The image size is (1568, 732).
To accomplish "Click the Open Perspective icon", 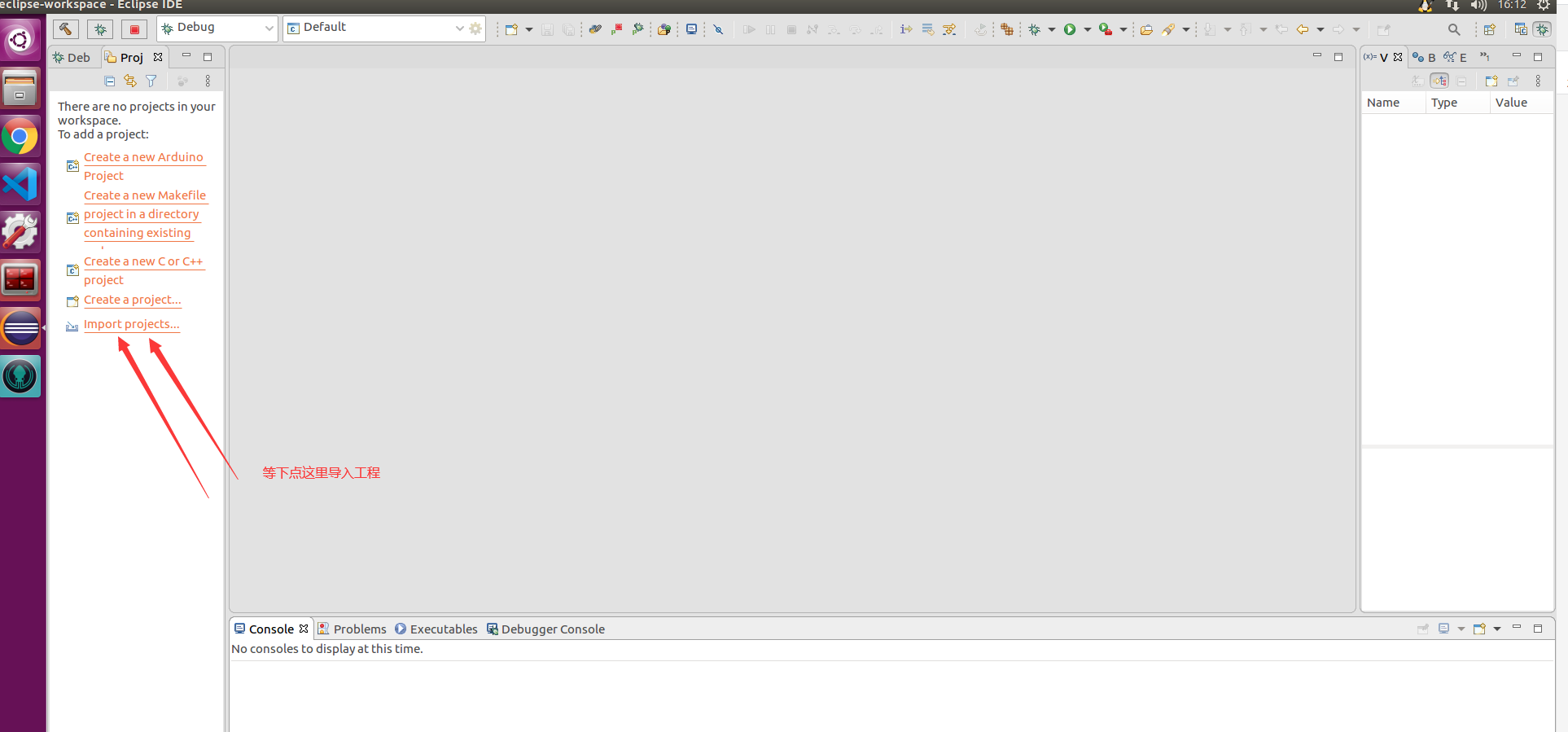I will click(1489, 29).
